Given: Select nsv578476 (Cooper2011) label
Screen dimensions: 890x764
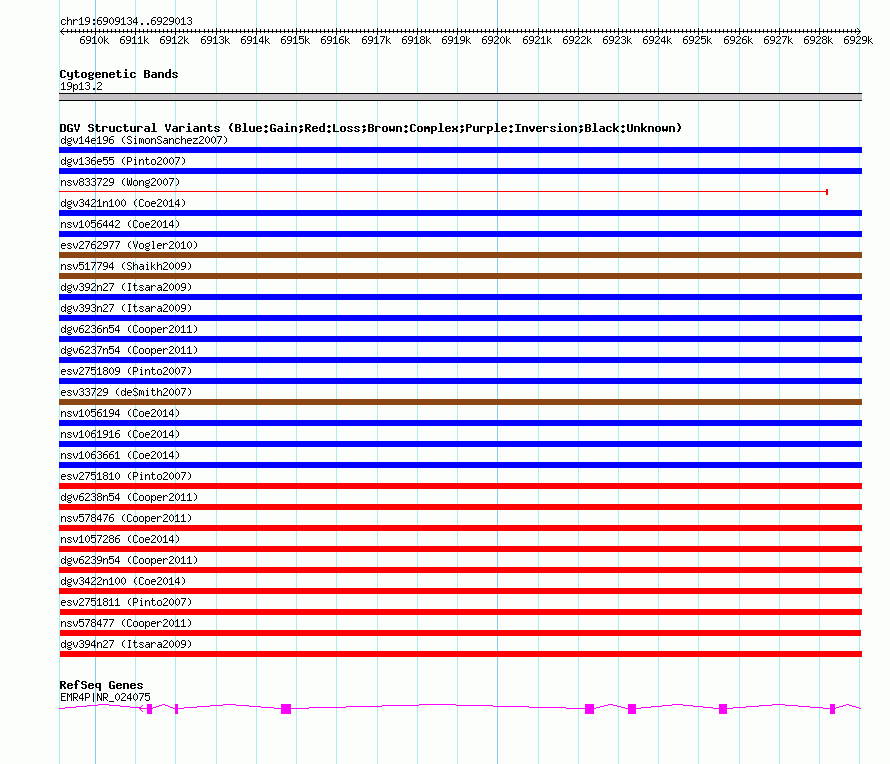Looking at the screenshot, I should [126, 518].
